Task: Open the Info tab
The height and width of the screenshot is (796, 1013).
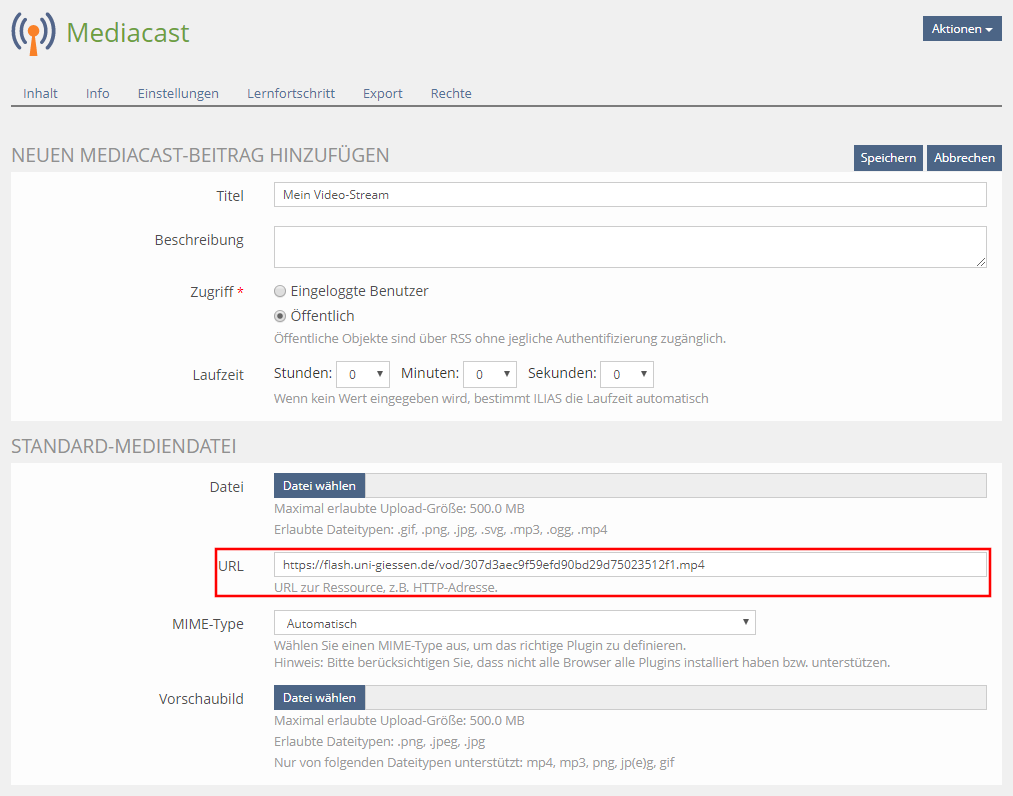Action: pyautogui.click(x=98, y=93)
